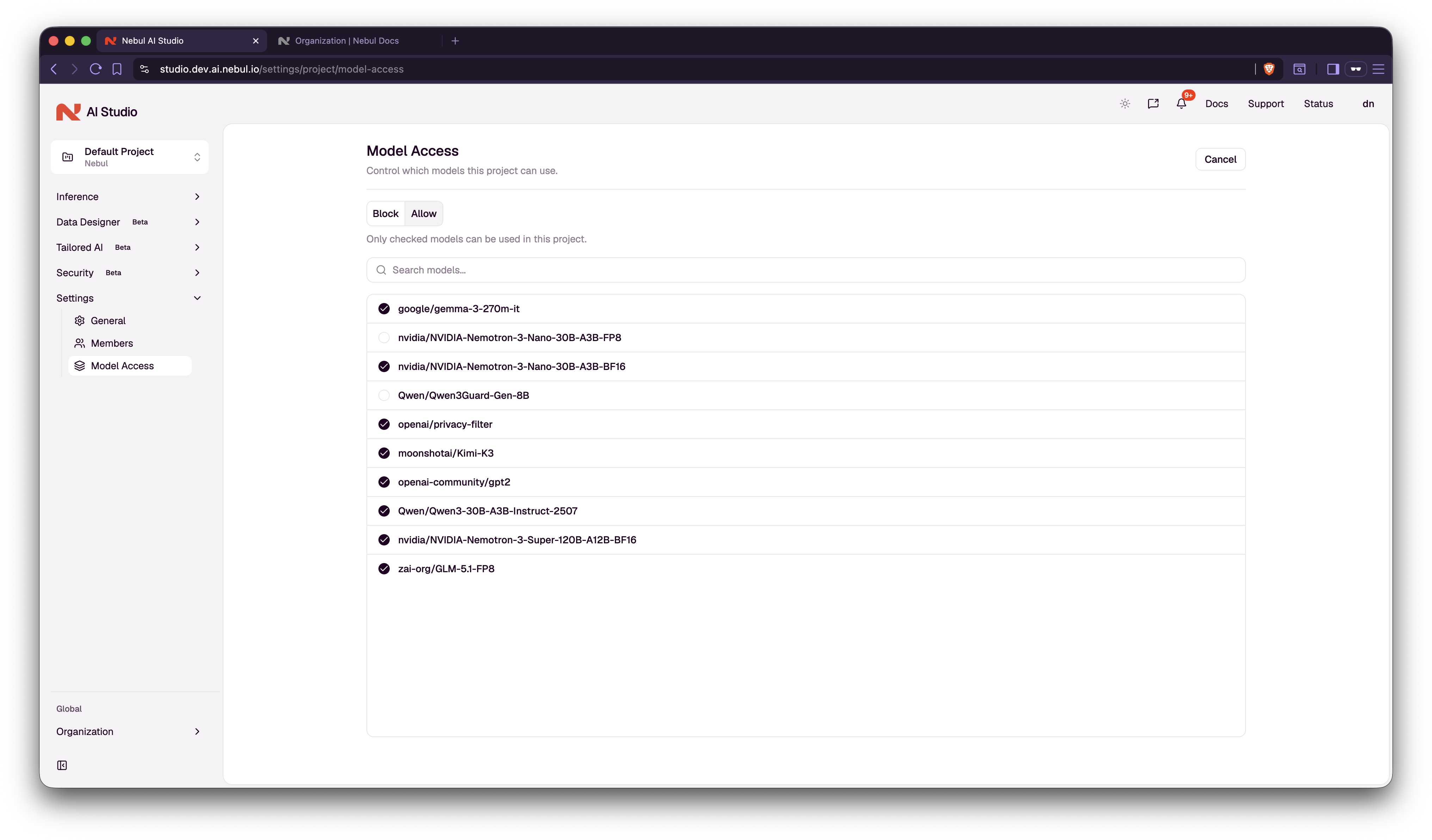1432x840 pixels.
Task: Click the Cancel button
Action: pyautogui.click(x=1220, y=159)
